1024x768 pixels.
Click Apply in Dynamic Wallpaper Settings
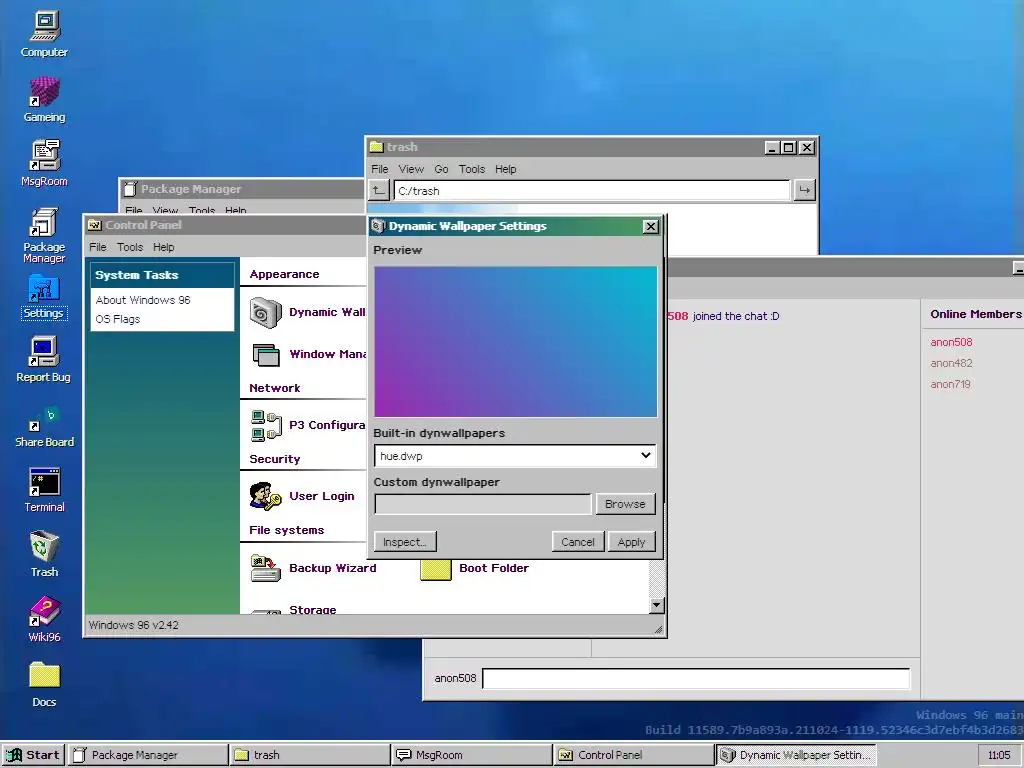[x=632, y=542]
